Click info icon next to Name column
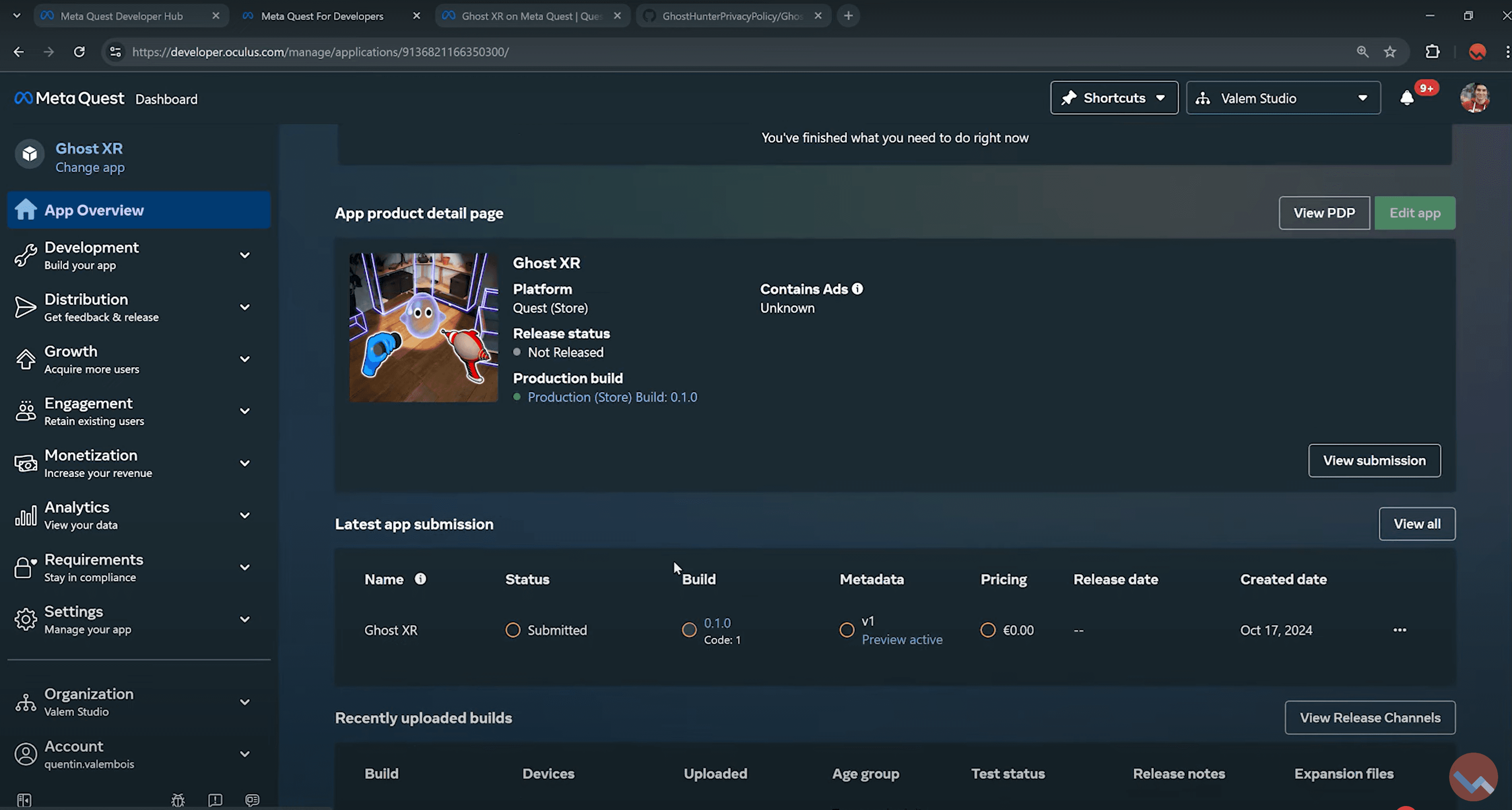This screenshot has width=1512, height=810. (420, 579)
